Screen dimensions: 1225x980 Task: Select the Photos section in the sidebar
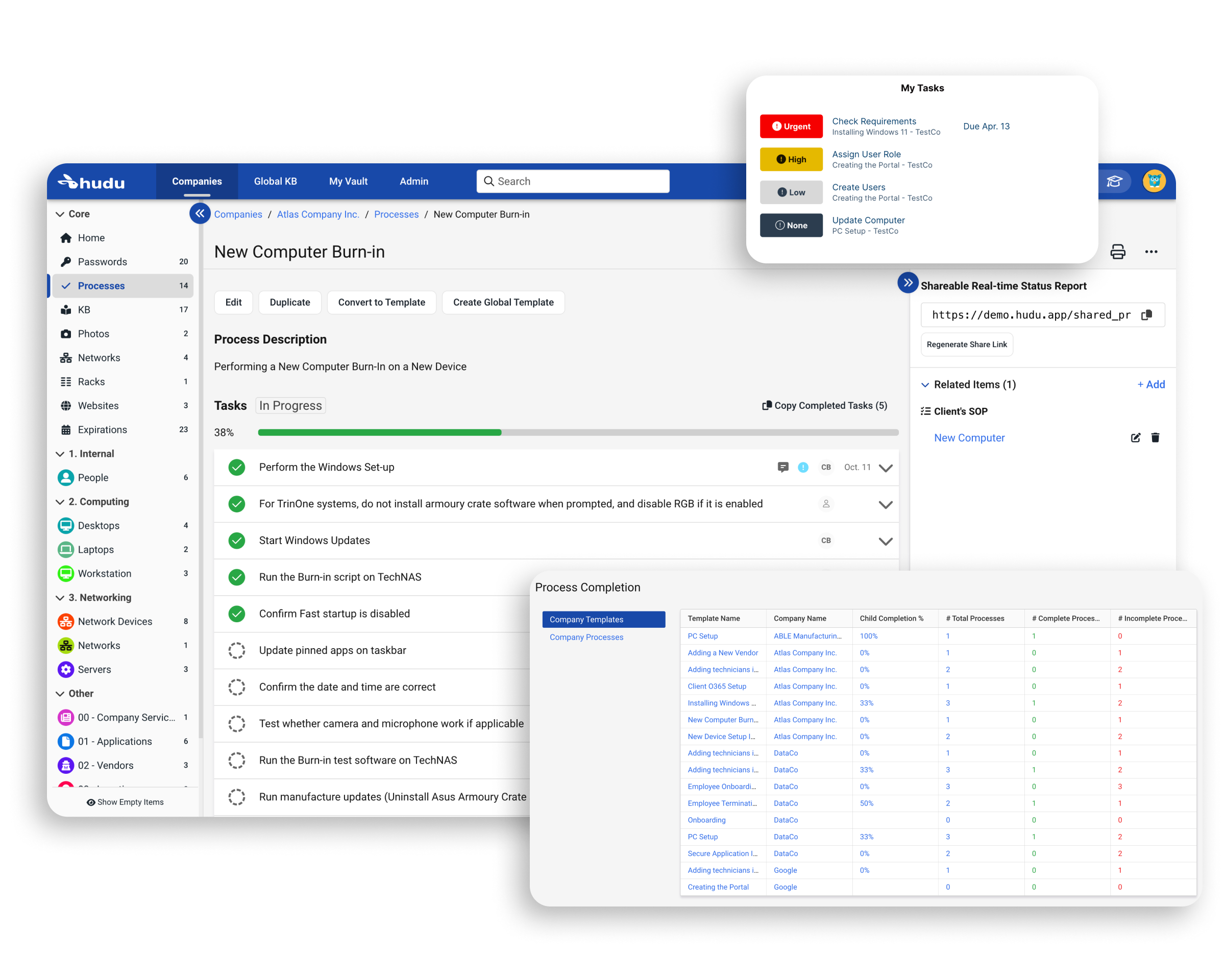(93, 333)
